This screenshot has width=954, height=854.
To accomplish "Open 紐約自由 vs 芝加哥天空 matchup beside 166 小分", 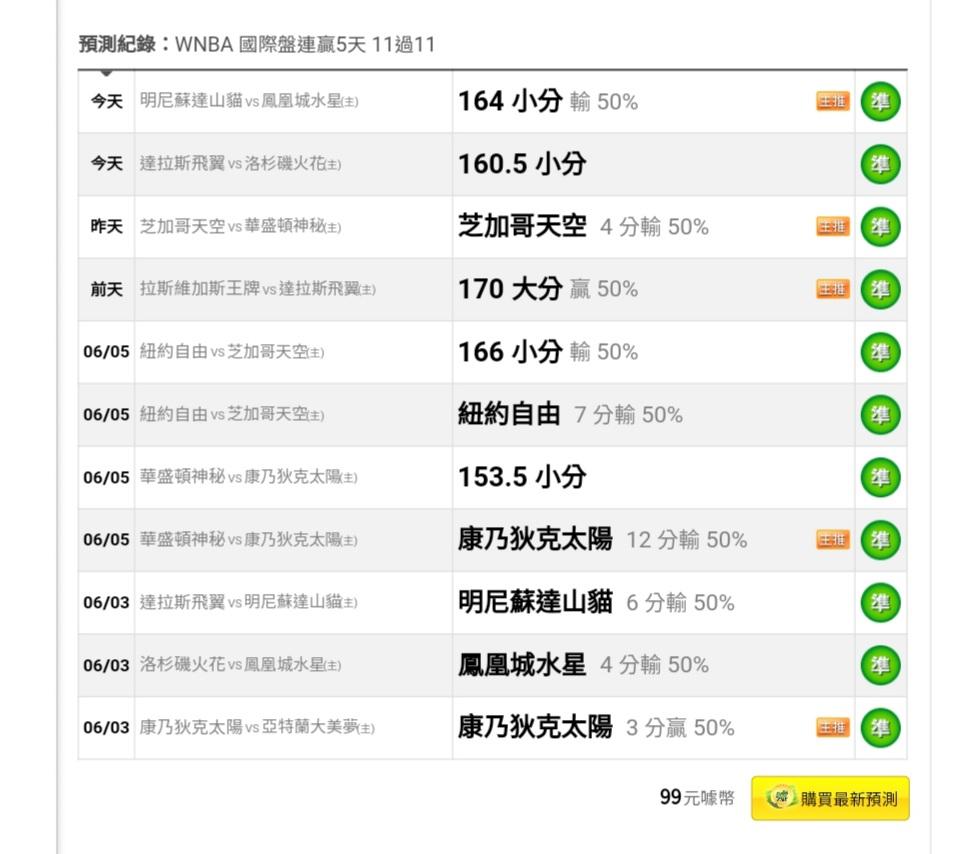I will coord(232,352).
